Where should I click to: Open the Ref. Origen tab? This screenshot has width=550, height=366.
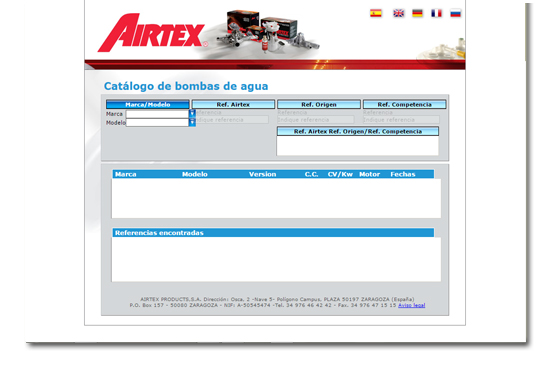point(319,104)
